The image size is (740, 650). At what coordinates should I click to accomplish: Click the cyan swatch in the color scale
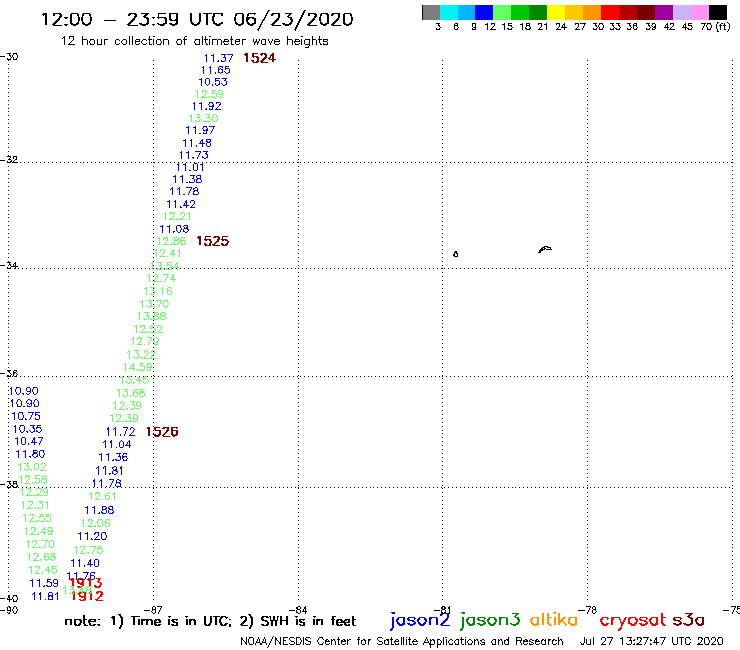pos(449,12)
